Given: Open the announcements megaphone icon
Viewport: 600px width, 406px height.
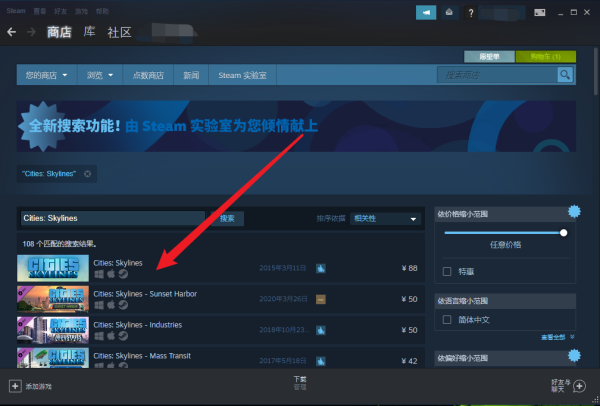Looking at the screenshot, I should (426, 13).
